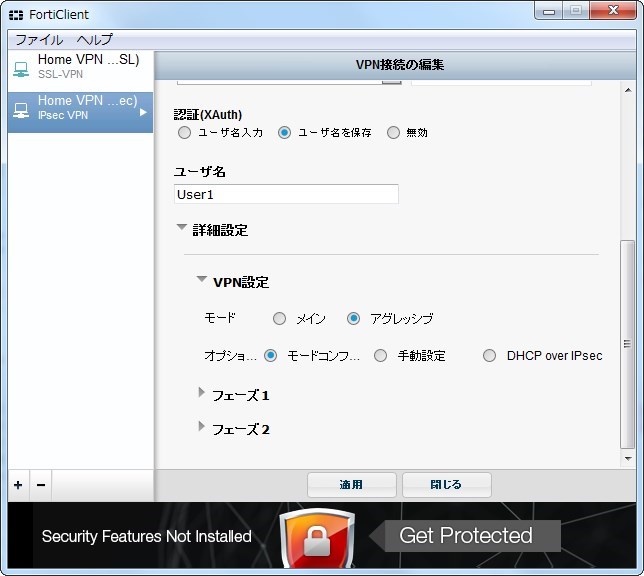Collapse the 詳細設定 section

click(182, 227)
